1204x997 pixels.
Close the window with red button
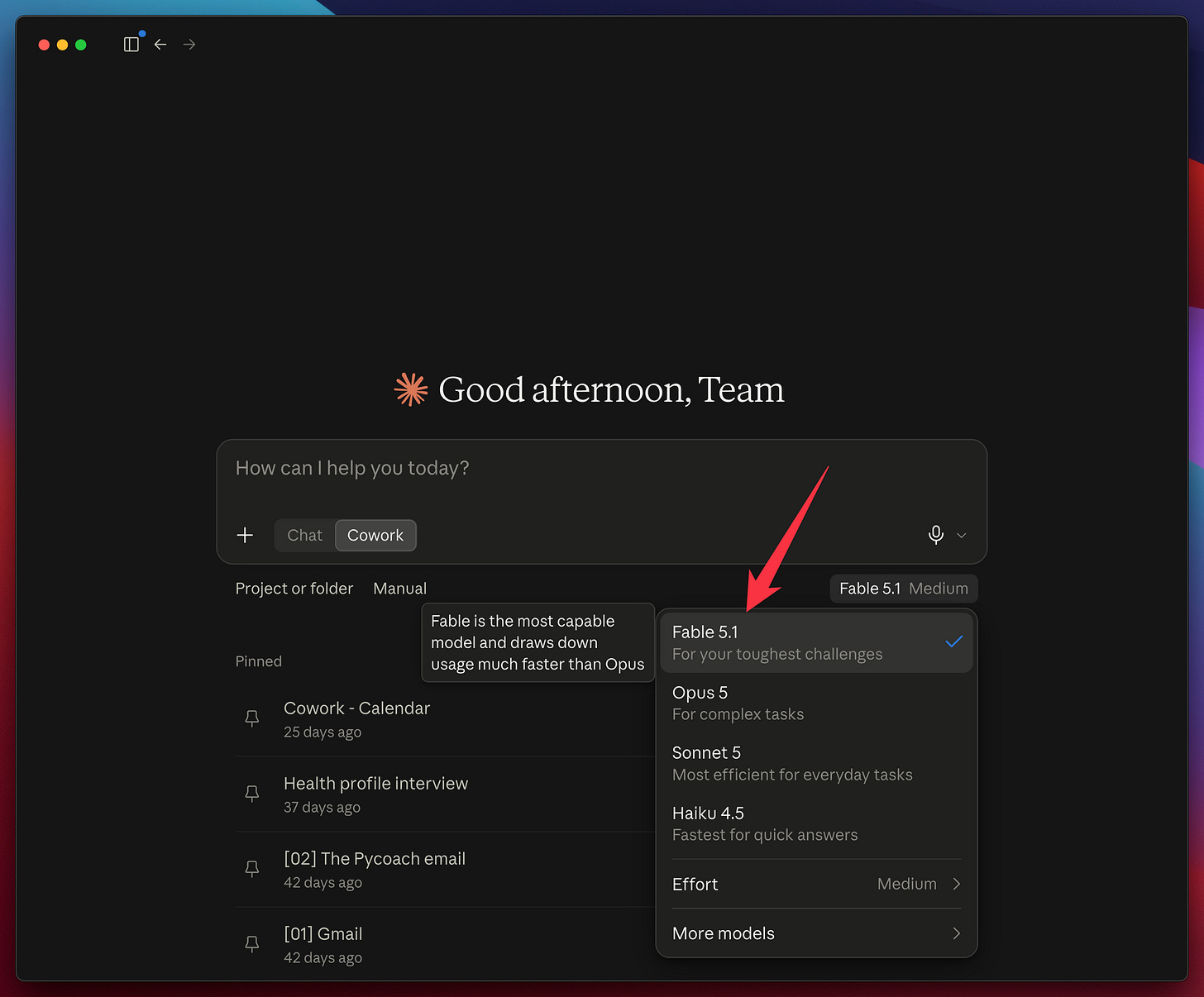pos(45,45)
